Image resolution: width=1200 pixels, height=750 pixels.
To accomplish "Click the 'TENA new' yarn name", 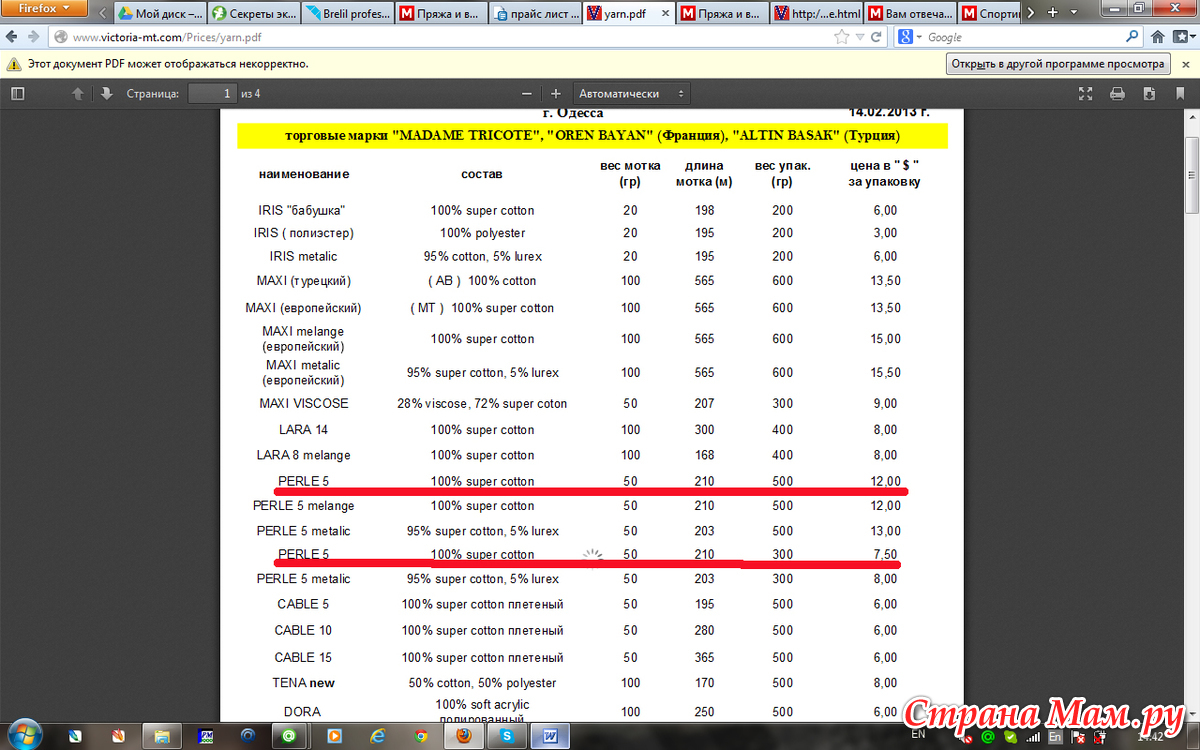I will 303,683.
